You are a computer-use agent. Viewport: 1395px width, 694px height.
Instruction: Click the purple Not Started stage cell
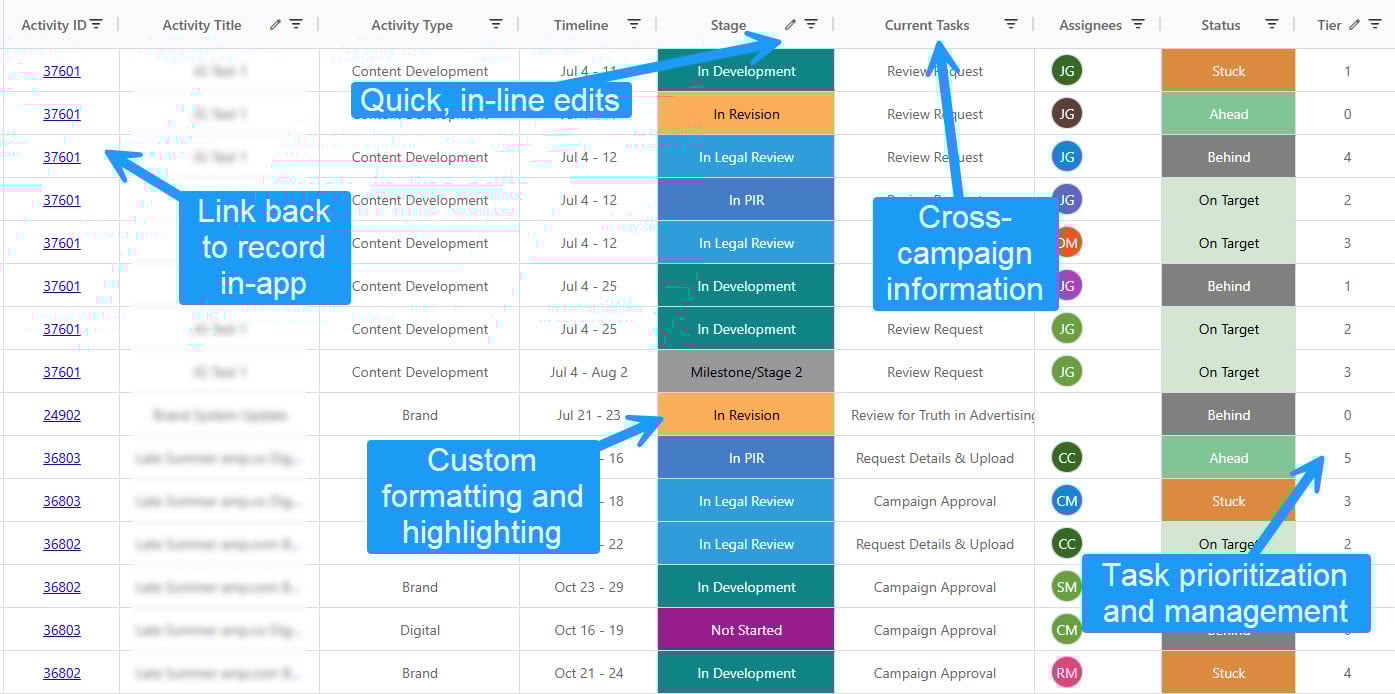point(746,630)
